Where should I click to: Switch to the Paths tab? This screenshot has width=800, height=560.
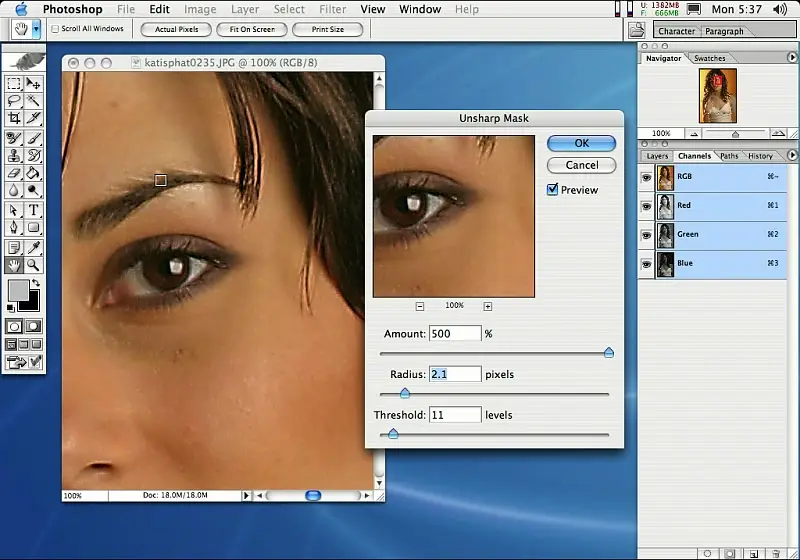click(x=729, y=156)
